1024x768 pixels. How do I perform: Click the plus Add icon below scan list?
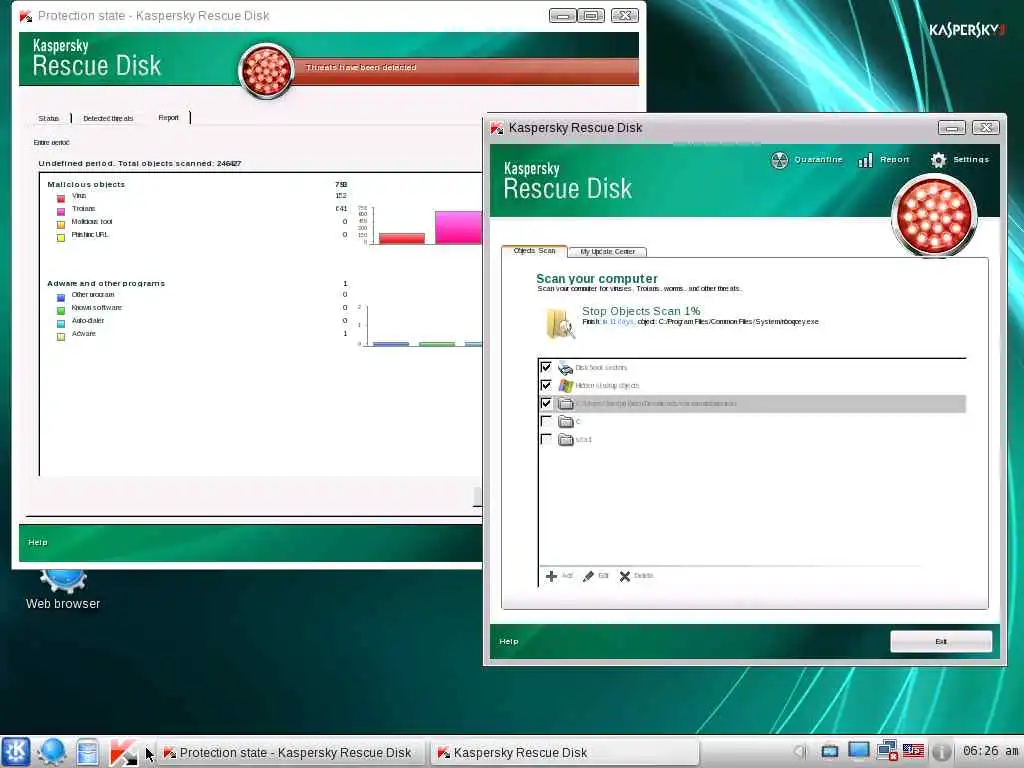point(551,576)
